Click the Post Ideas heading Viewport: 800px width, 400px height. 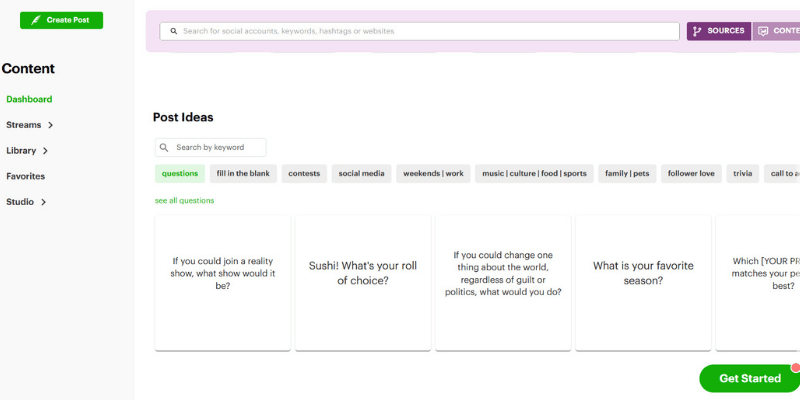[183, 117]
